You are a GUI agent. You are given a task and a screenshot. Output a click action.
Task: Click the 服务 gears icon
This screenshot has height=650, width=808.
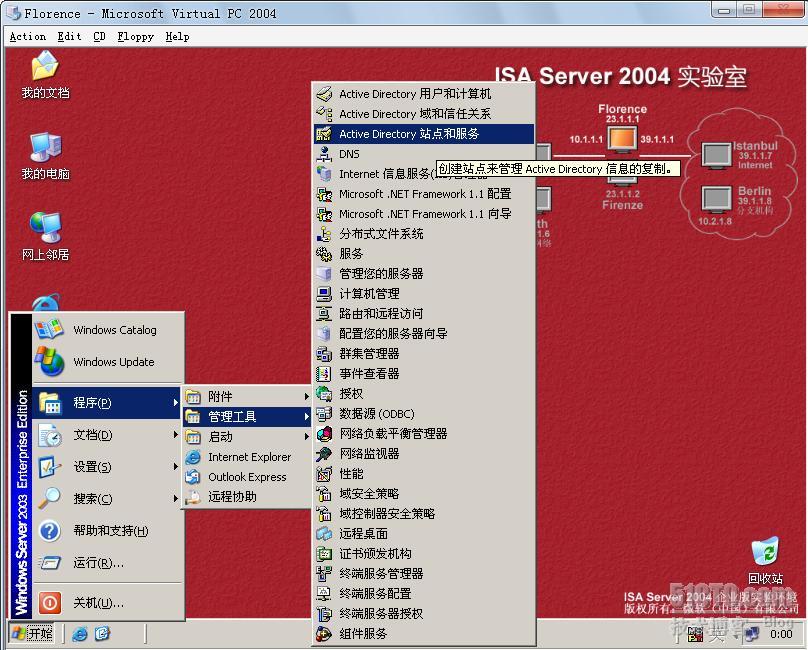324,254
